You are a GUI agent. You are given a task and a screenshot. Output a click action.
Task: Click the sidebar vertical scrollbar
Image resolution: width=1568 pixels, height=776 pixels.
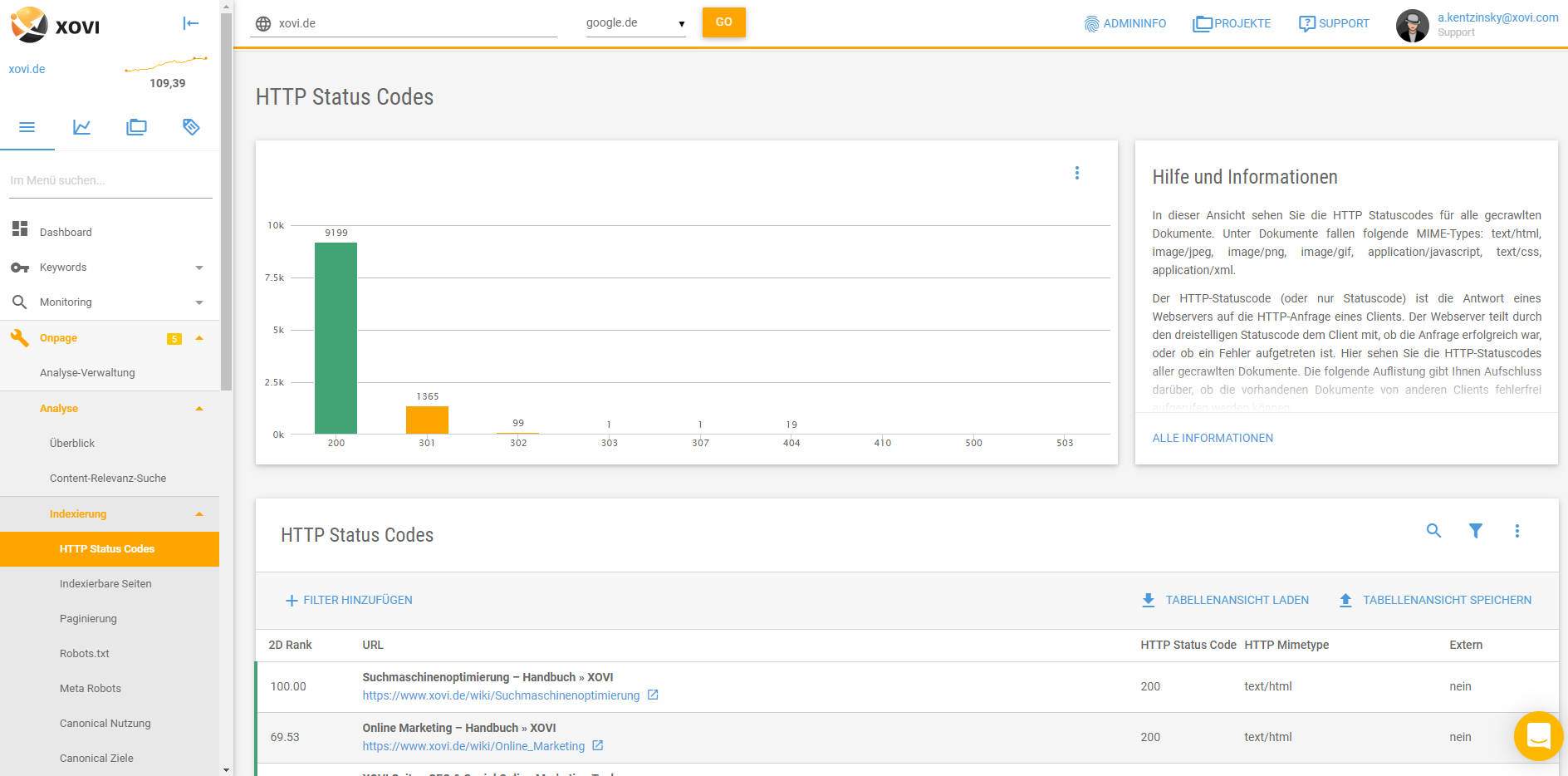(226, 201)
